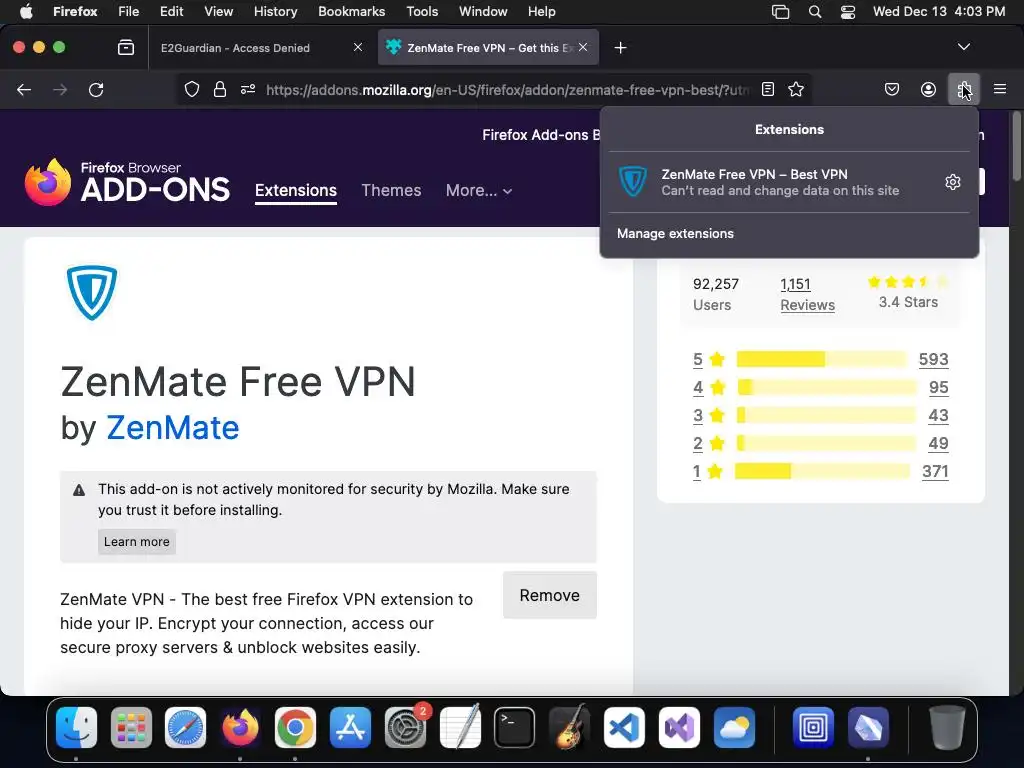Expand the More… dropdown menu
This screenshot has height=768, width=1024.
(x=479, y=191)
